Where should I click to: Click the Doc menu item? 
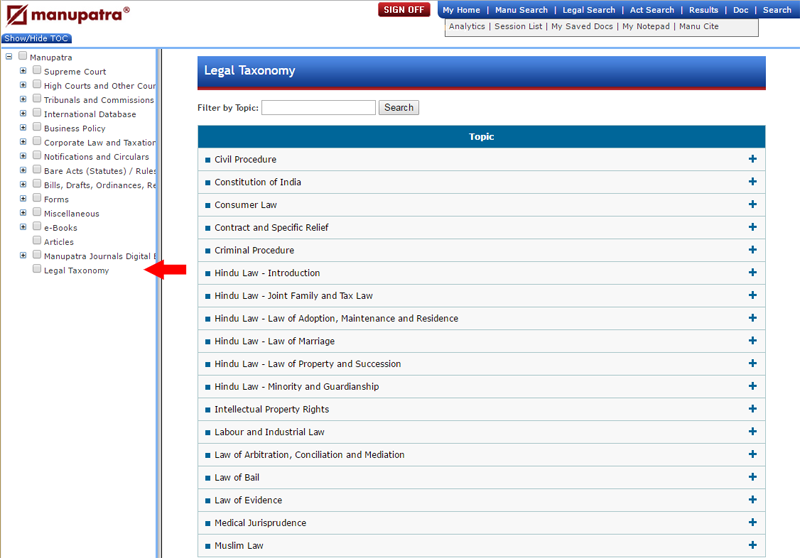coord(740,10)
